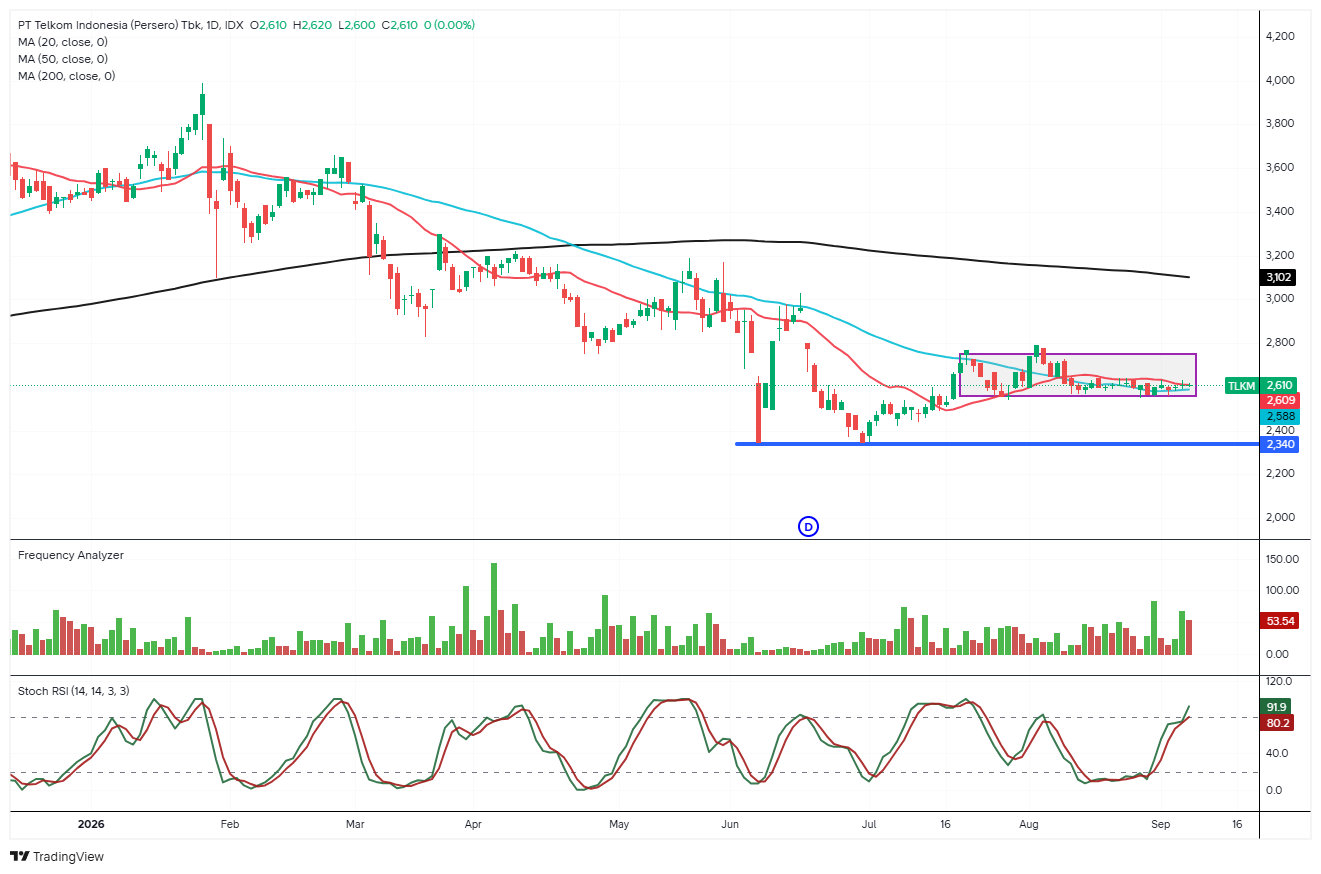1321x874 pixels.
Task: Click the 3,600 price axis label
Action: pos(1281,167)
